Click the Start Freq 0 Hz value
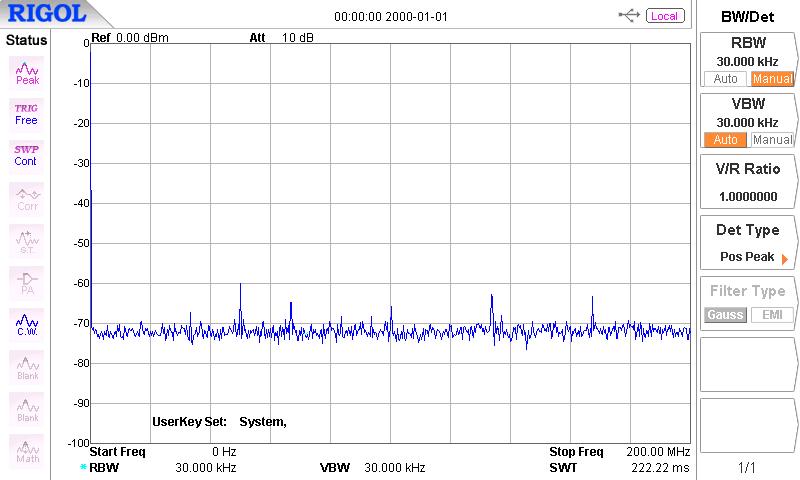Screen dimensions: 800x480 tap(223, 451)
